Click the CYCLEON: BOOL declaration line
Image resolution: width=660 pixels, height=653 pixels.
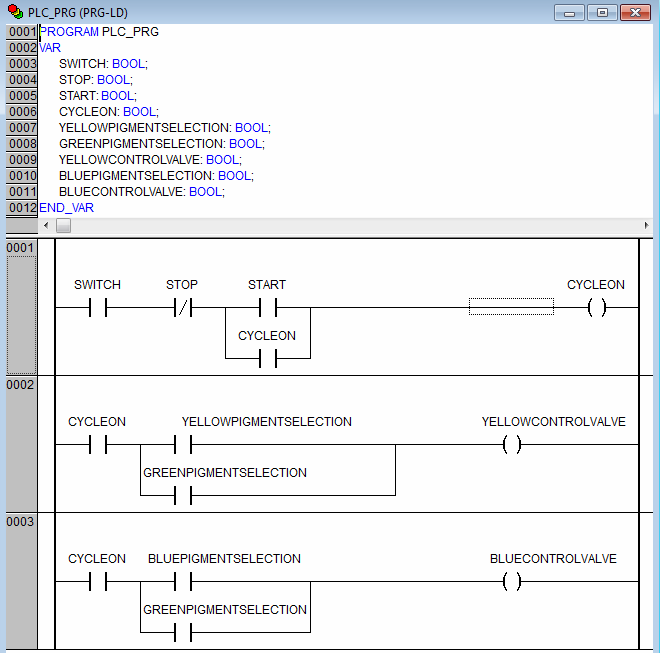(109, 112)
